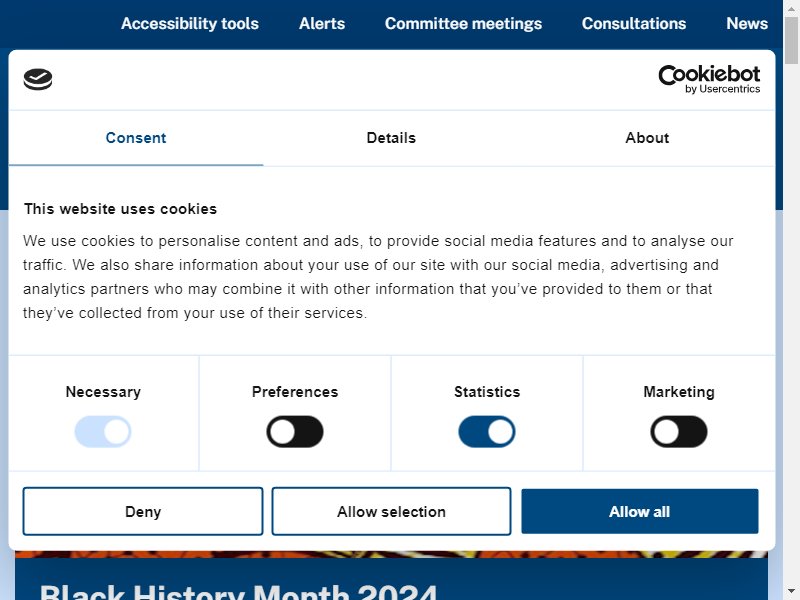
Task: Click the Marketing category label
Action: point(679,392)
